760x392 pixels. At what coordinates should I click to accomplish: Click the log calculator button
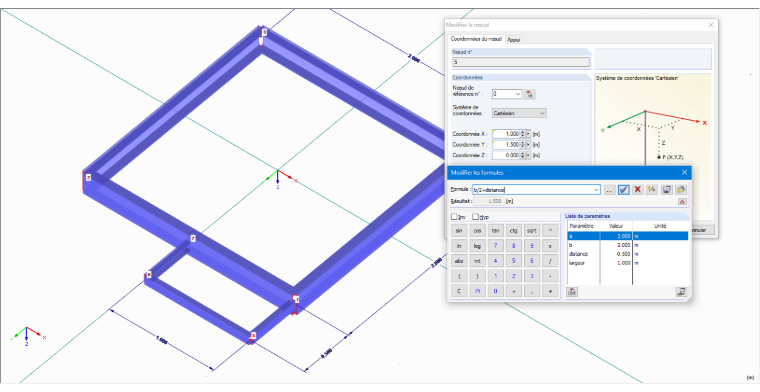click(477, 246)
